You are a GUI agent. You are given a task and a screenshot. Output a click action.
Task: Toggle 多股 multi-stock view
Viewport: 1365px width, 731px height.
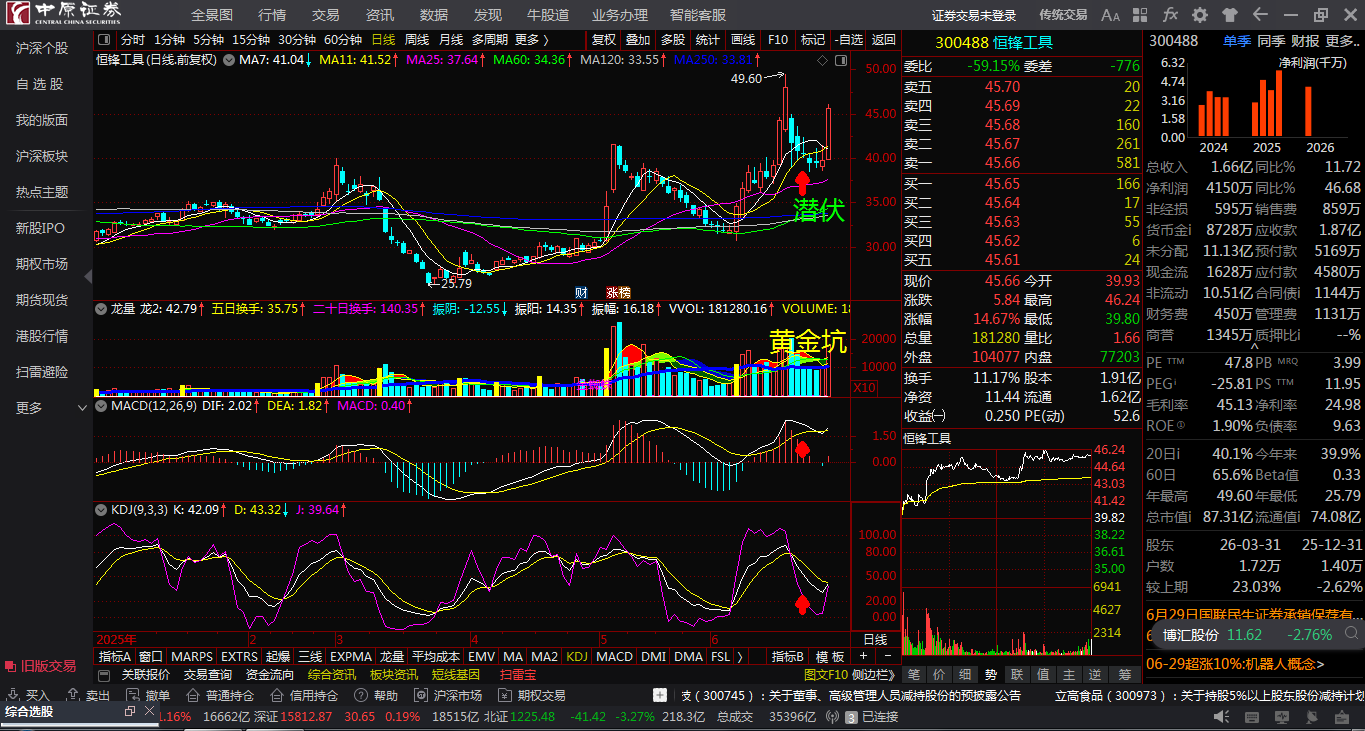[x=673, y=40]
